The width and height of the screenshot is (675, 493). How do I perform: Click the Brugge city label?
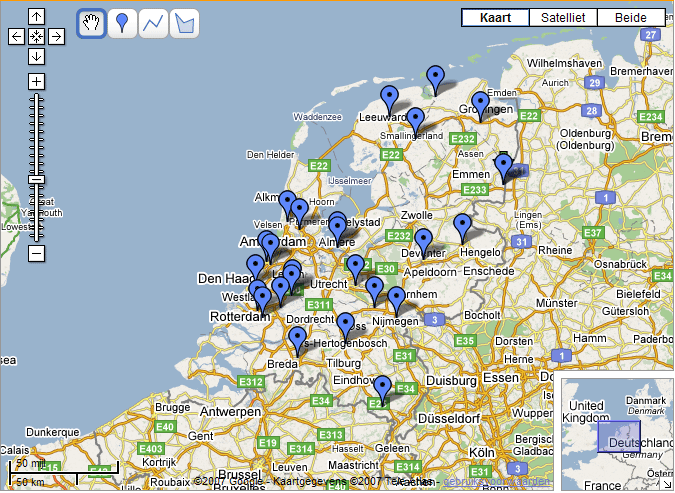[173, 408]
